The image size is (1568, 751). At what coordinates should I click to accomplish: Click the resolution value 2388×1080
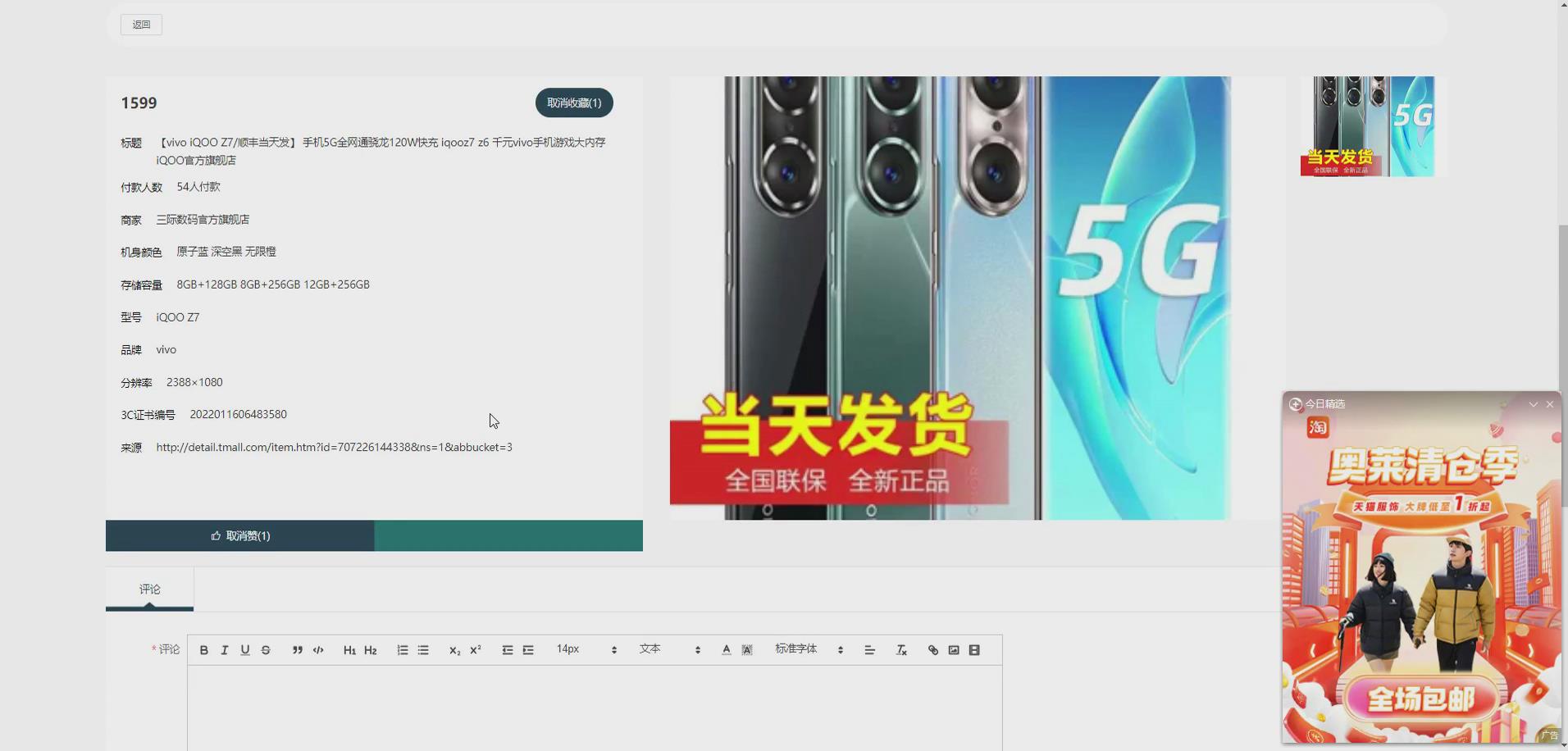pos(194,382)
